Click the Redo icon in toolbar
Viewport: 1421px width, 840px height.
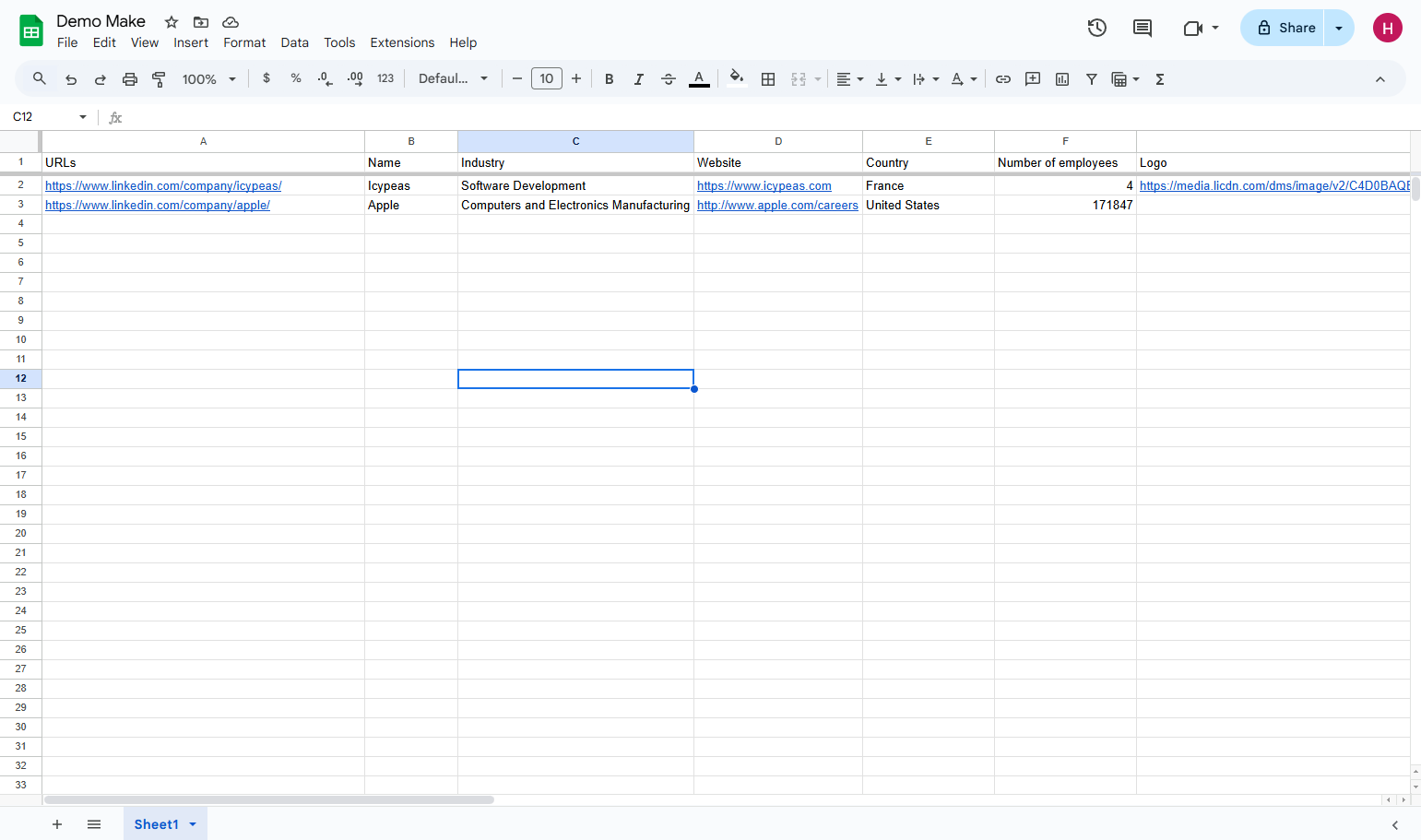click(101, 79)
